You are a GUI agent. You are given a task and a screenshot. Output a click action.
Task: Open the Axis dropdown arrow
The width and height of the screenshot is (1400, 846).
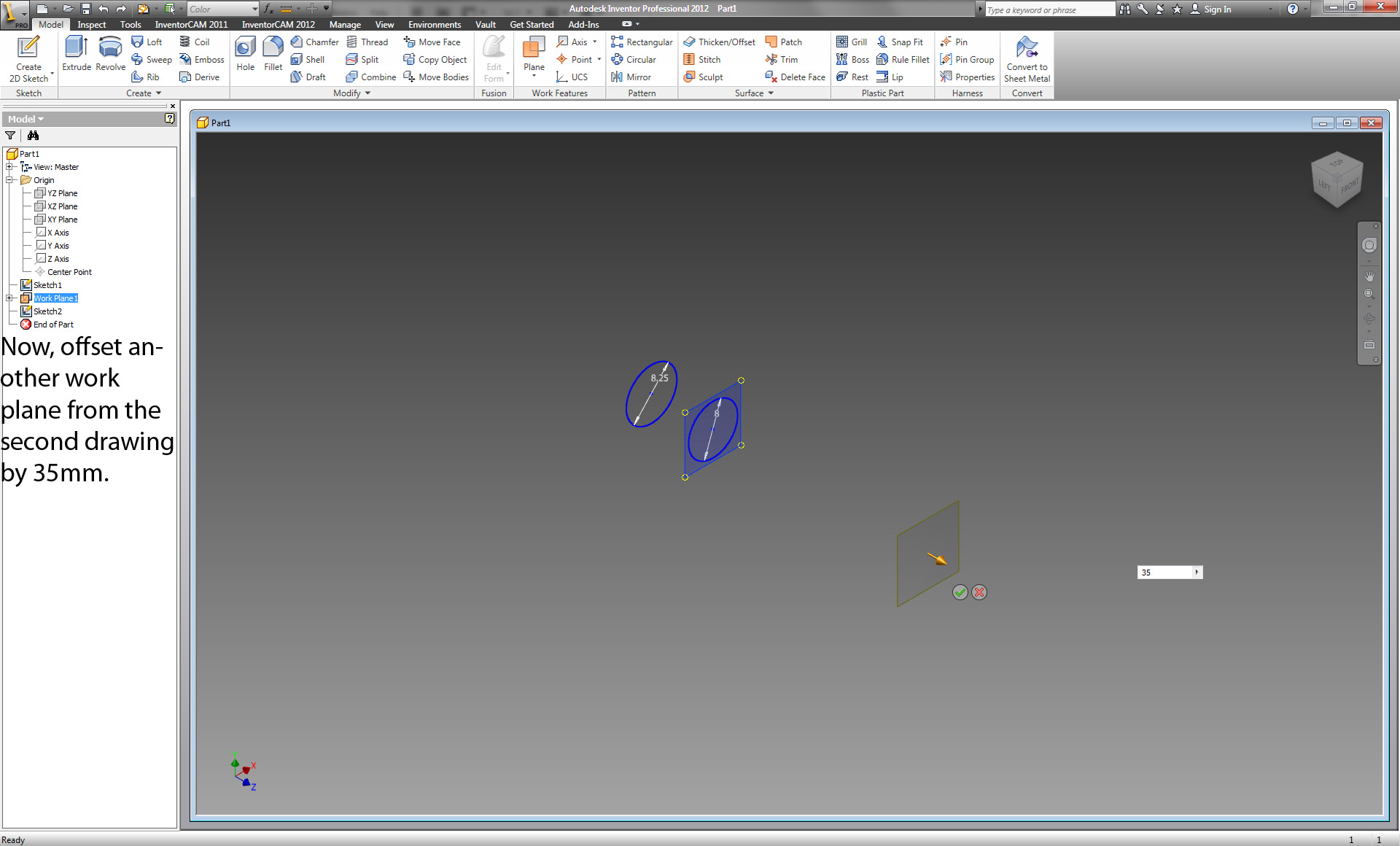(x=595, y=42)
